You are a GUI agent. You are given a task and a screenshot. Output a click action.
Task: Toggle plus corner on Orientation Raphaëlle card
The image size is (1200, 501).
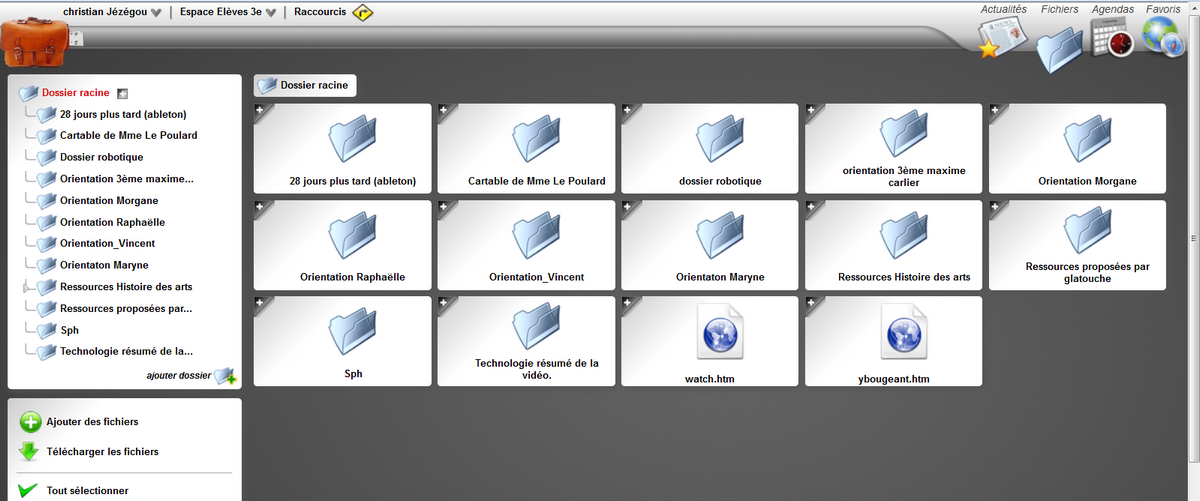261,207
